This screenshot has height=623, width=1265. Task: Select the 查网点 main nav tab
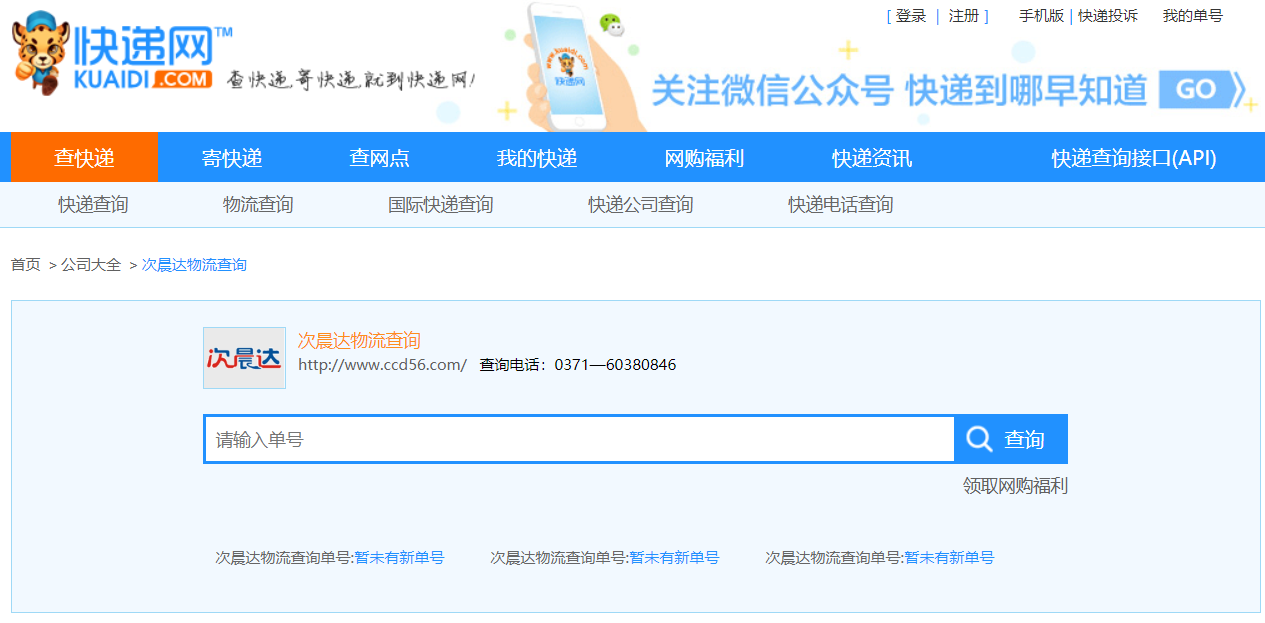point(379,157)
